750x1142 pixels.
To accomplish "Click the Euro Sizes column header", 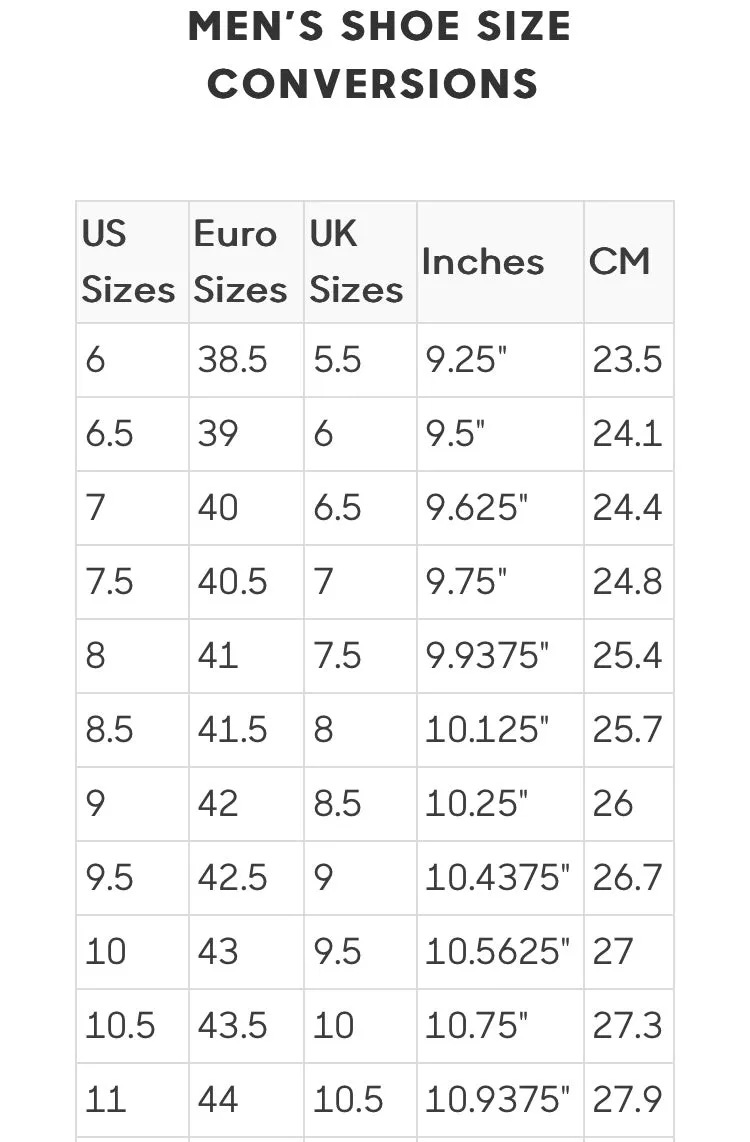I will [x=246, y=262].
